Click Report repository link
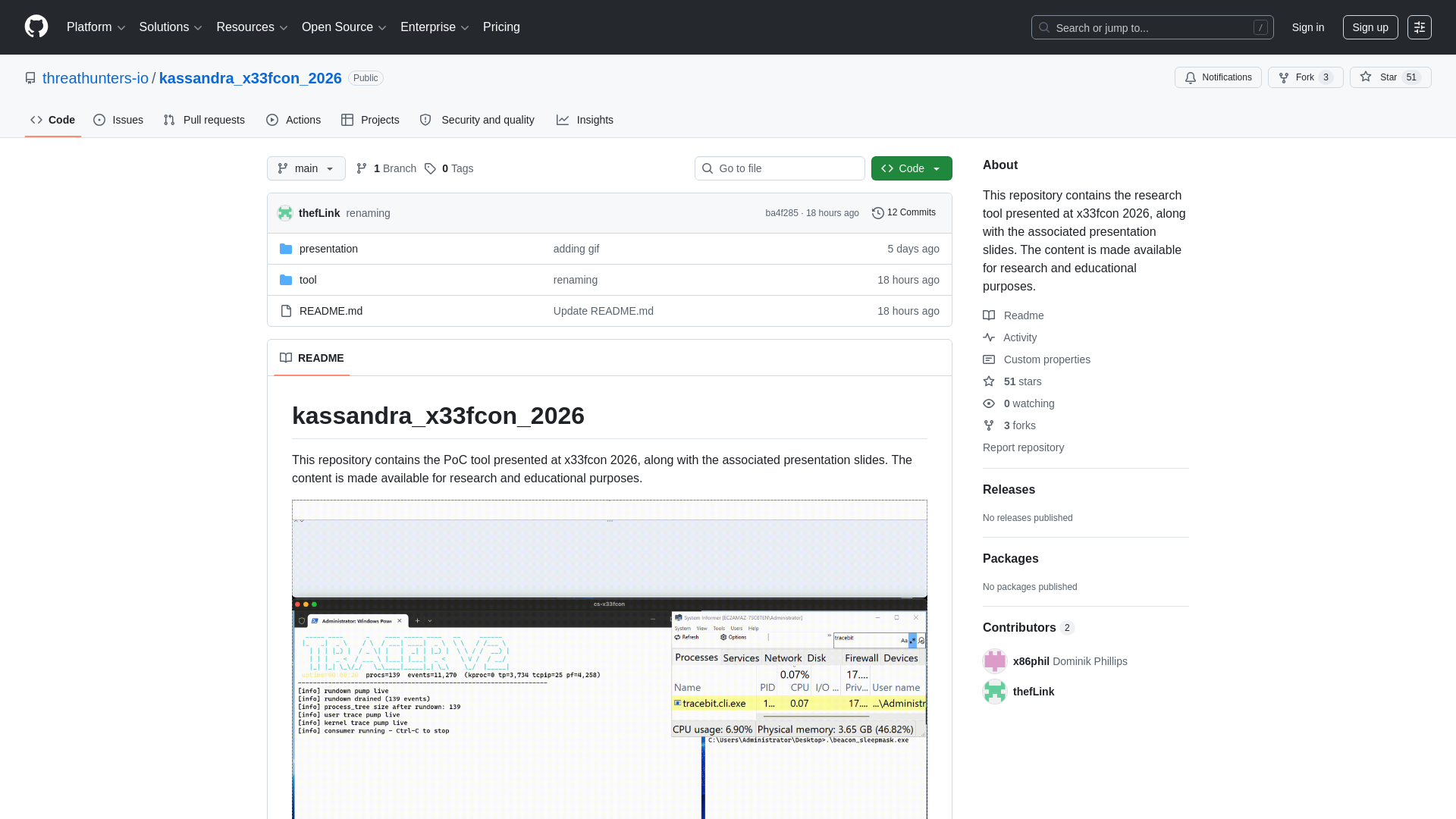 click(x=1023, y=447)
